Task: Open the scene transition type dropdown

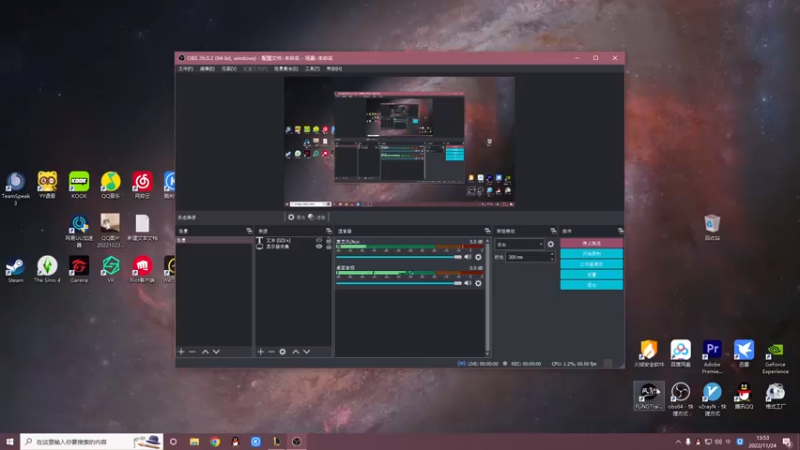Action: [519, 244]
